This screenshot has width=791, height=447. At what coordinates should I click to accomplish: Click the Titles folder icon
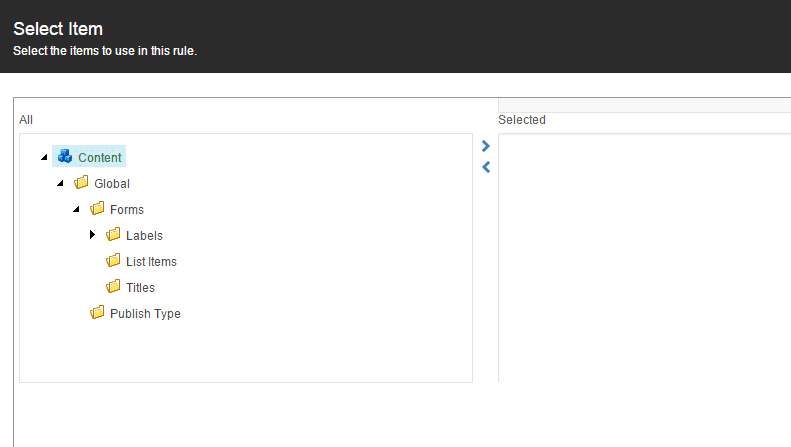[114, 287]
